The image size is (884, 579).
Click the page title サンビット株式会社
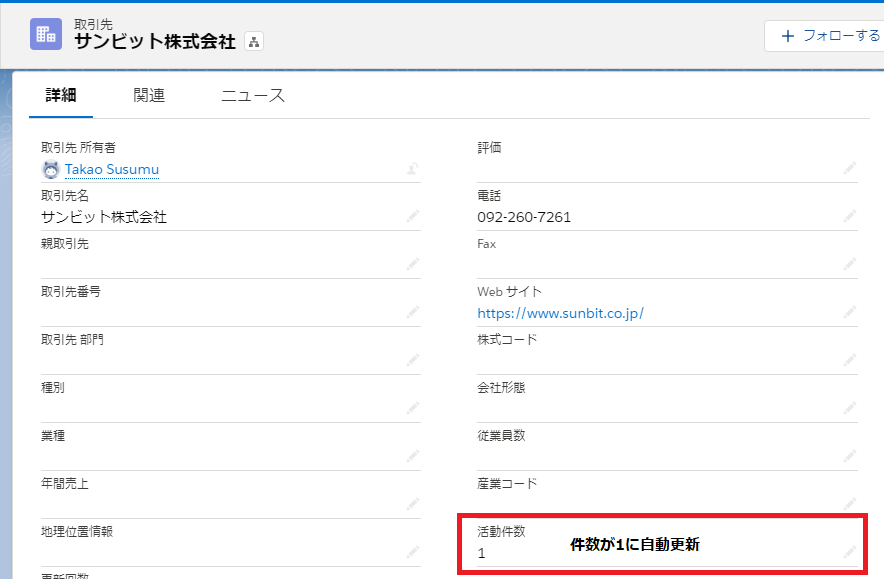coord(155,42)
